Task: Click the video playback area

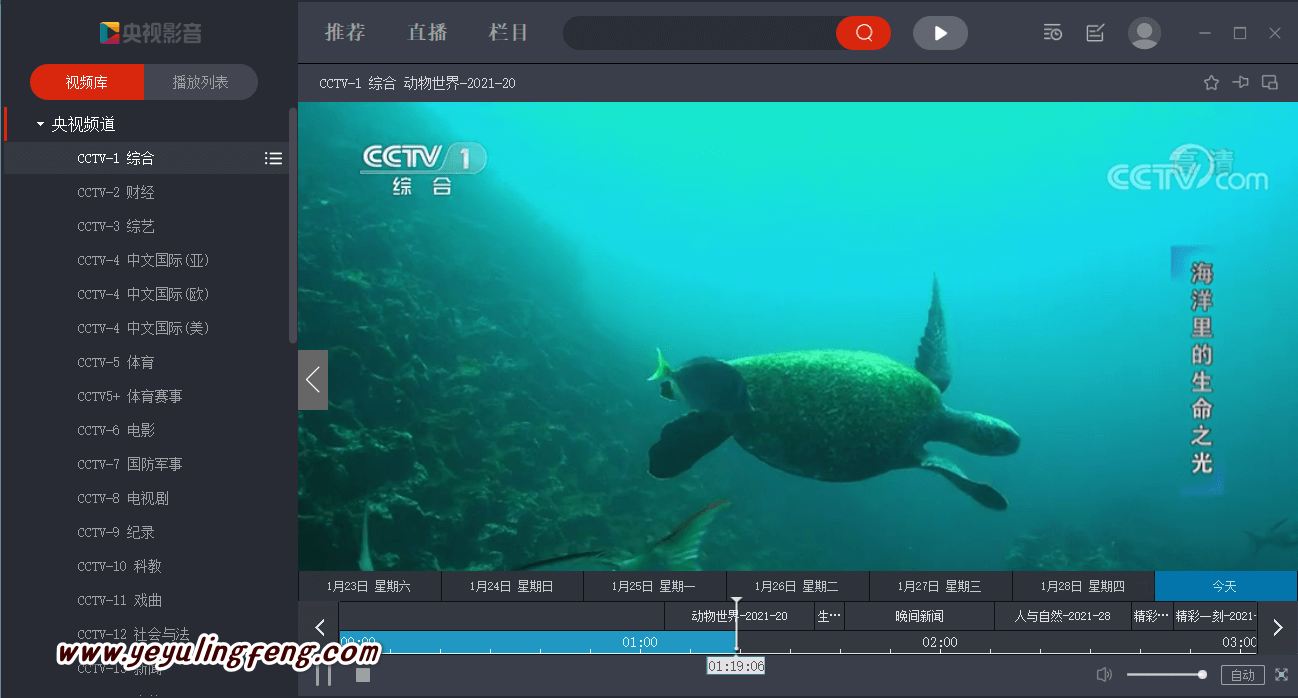Action: [x=797, y=336]
